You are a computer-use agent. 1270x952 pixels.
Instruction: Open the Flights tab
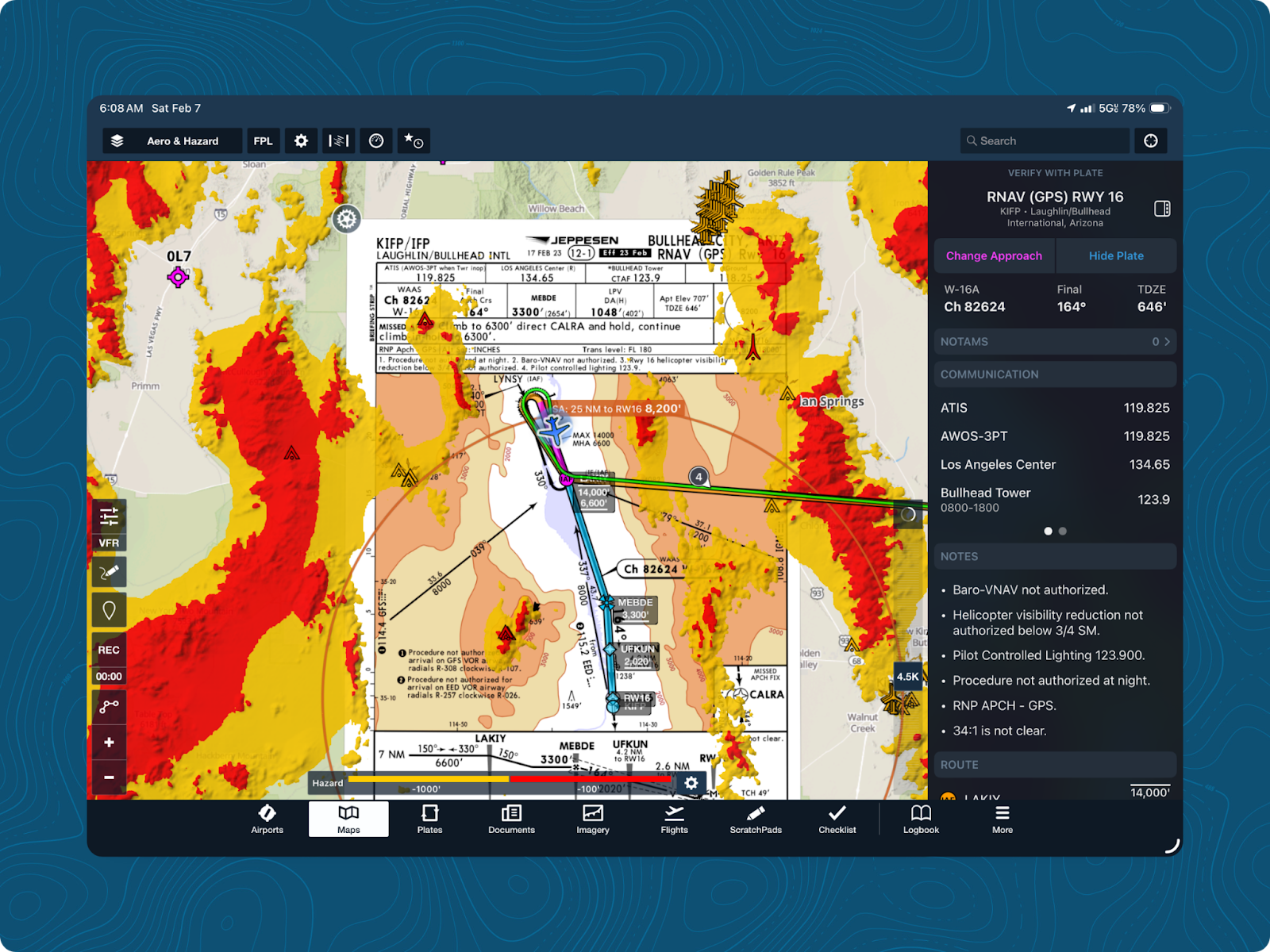(674, 820)
